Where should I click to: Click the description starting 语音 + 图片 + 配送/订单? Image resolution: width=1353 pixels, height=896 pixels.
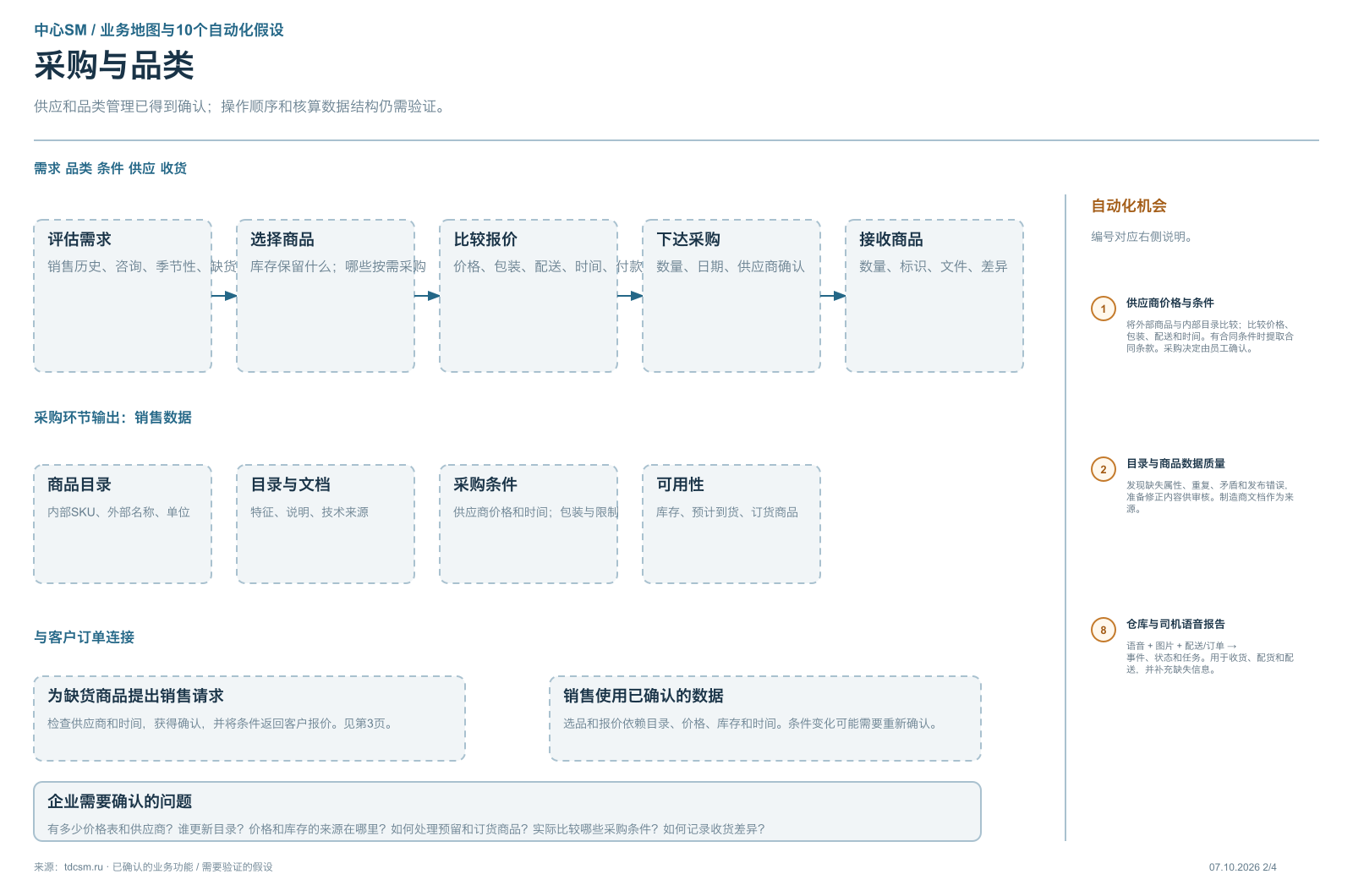pos(1210,658)
